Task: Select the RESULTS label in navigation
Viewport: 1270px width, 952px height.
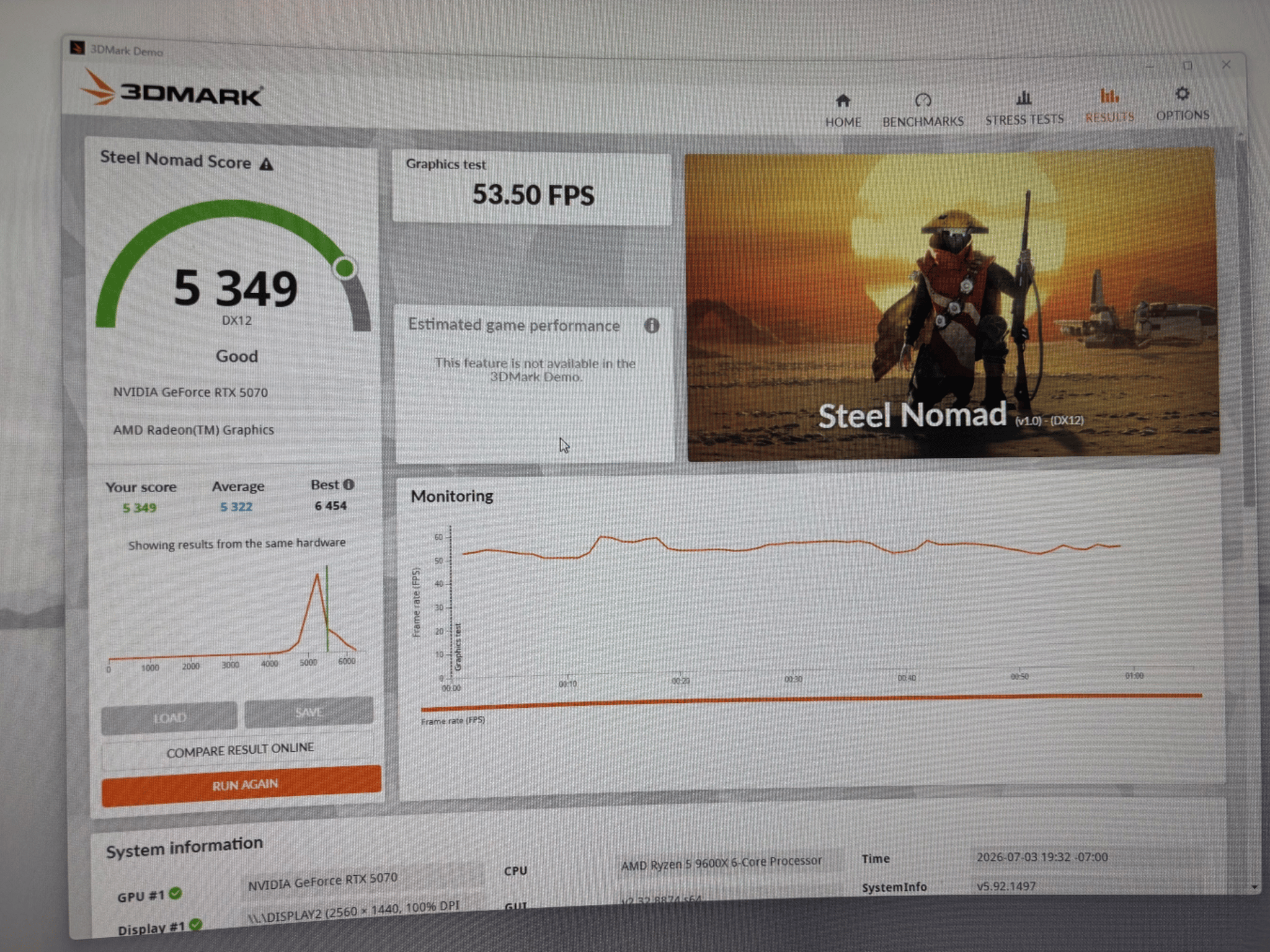Action: coord(1109,117)
